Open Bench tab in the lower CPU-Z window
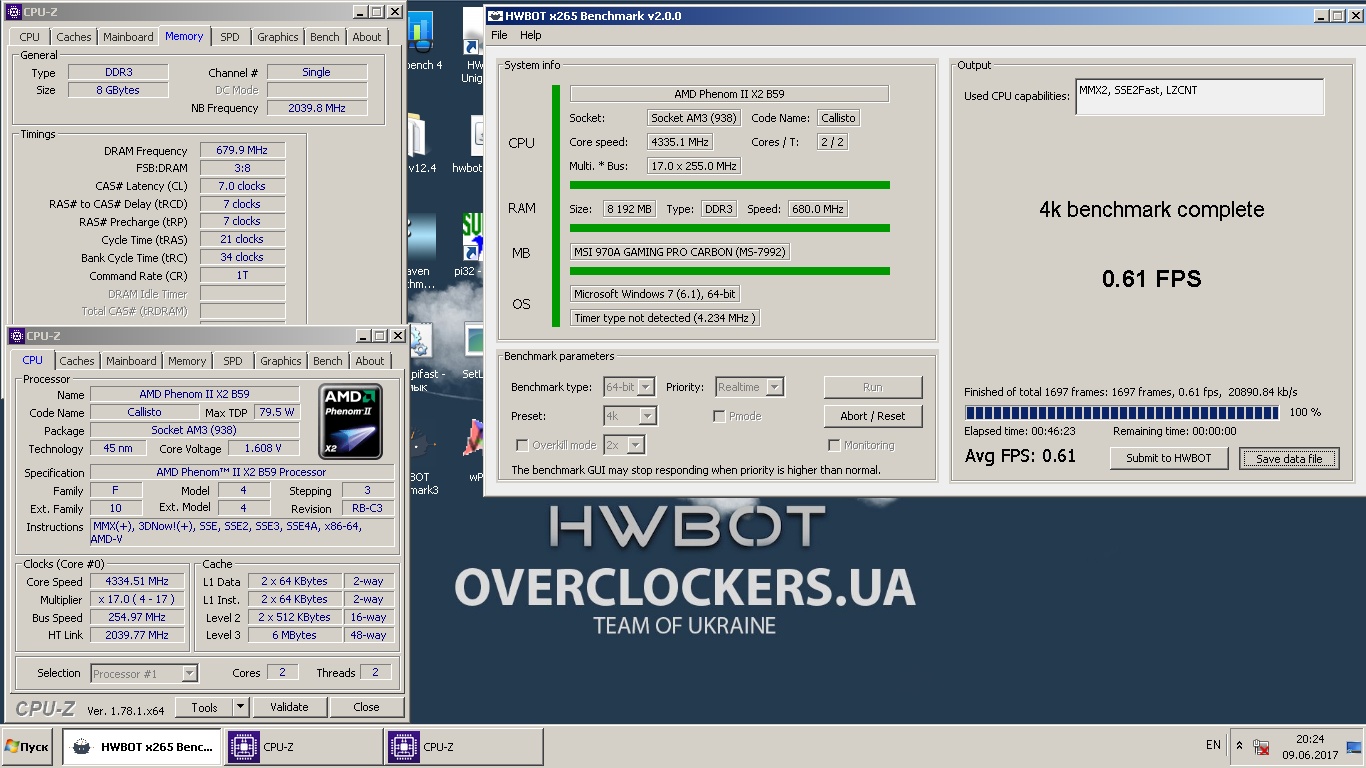This screenshot has width=1366, height=768. tap(327, 361)
